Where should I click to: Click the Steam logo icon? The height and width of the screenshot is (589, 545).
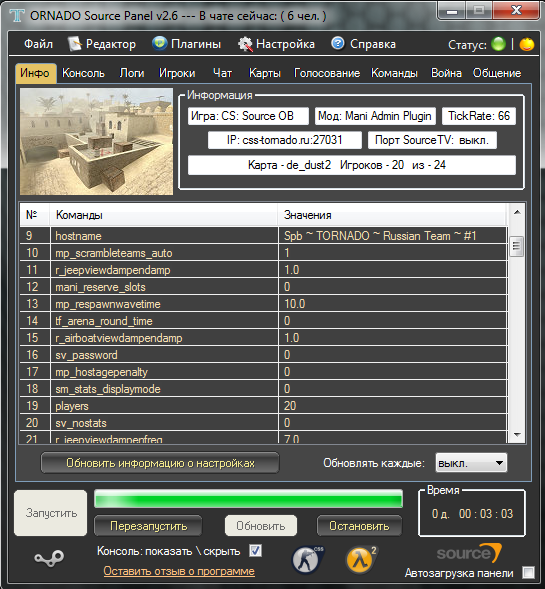tap(49, 558)
